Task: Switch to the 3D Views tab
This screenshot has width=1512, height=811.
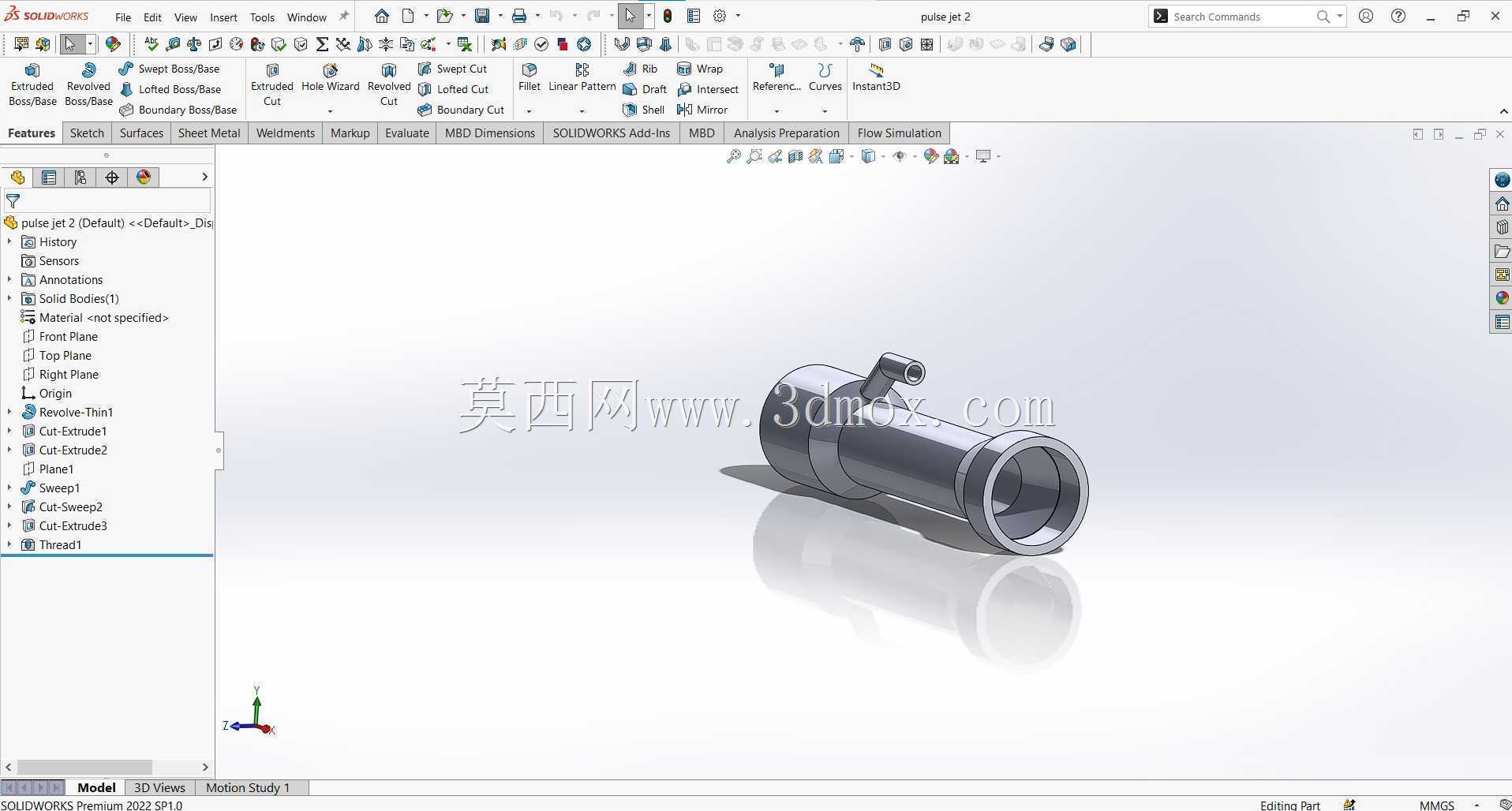Action: [159, 787]
